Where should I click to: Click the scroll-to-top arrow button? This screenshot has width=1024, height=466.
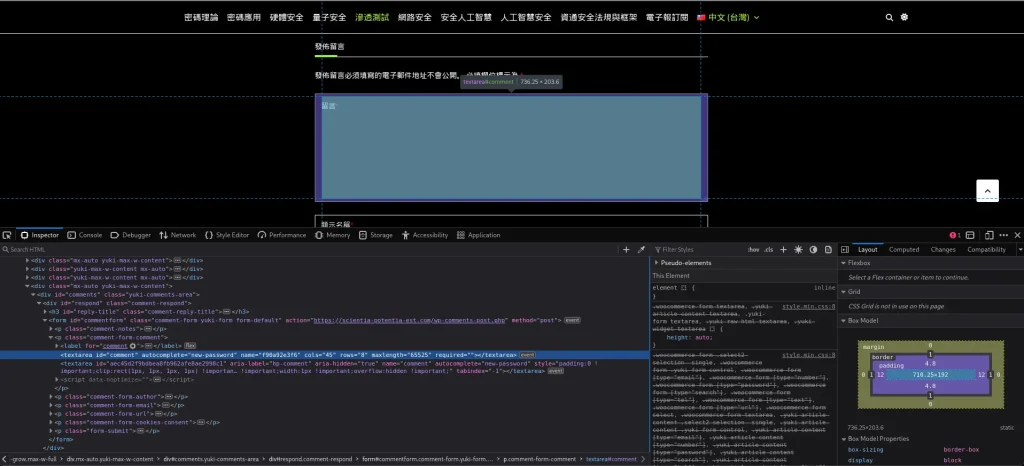click(x=987, y=190)
